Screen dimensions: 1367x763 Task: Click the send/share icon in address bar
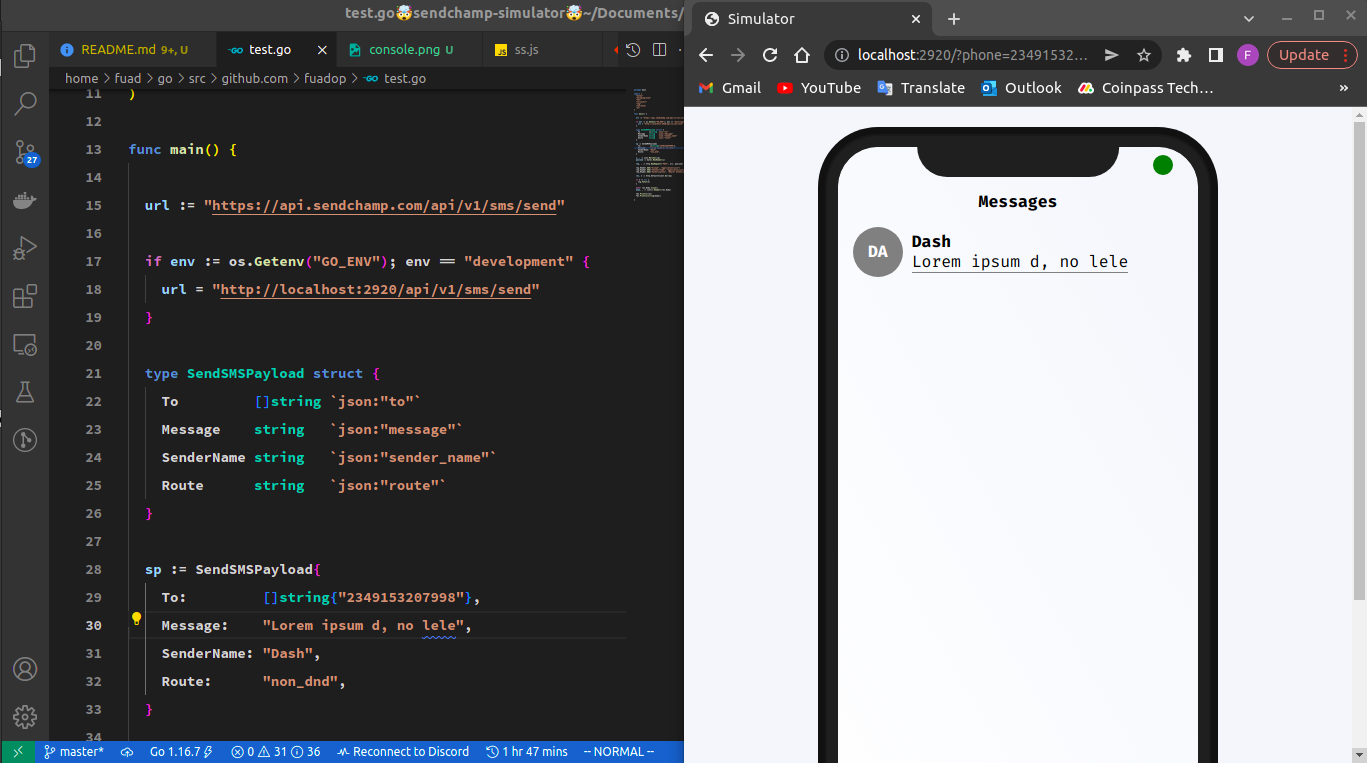coord(1111,55)
